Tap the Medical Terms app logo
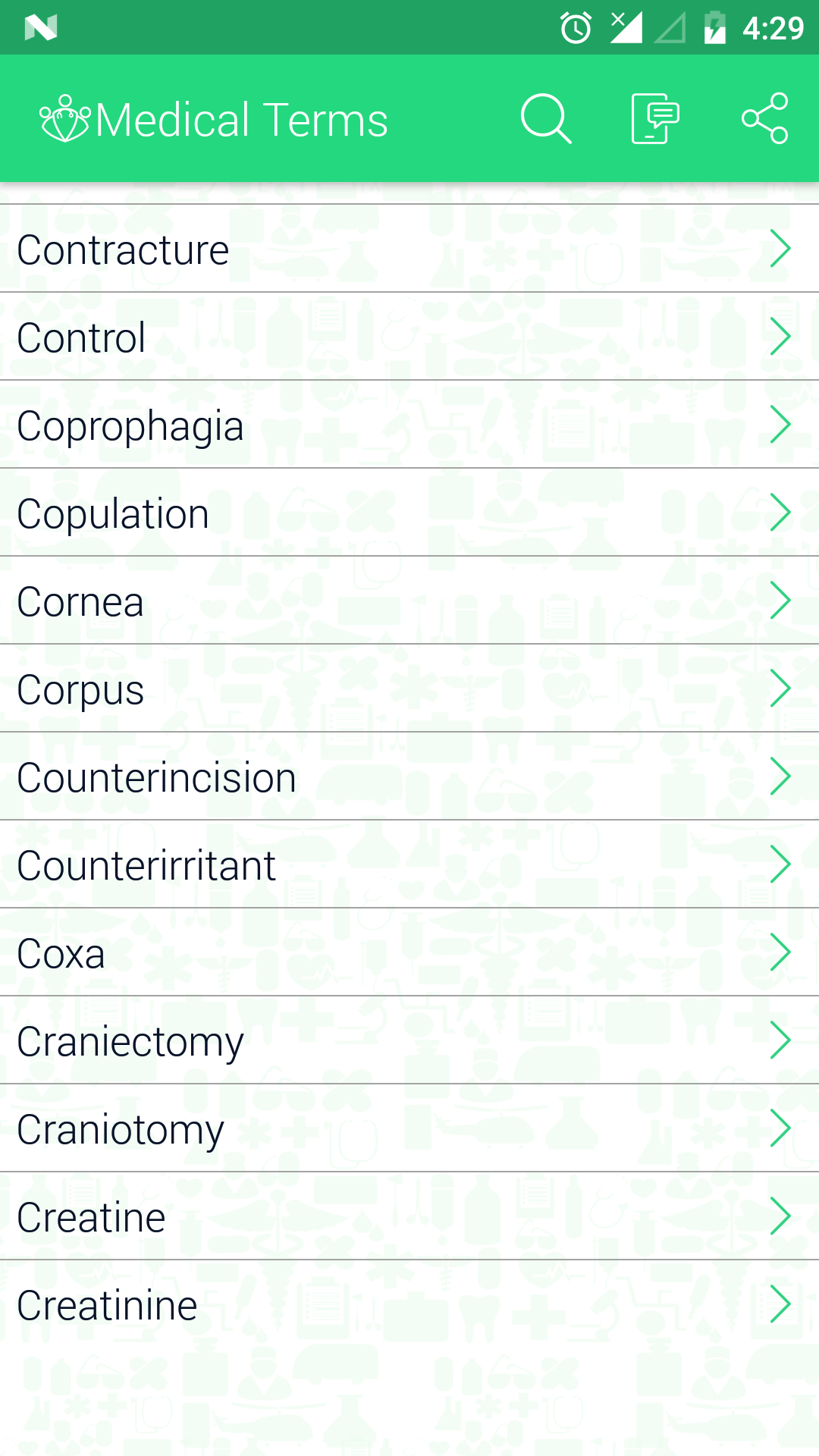 coord(65,119)
